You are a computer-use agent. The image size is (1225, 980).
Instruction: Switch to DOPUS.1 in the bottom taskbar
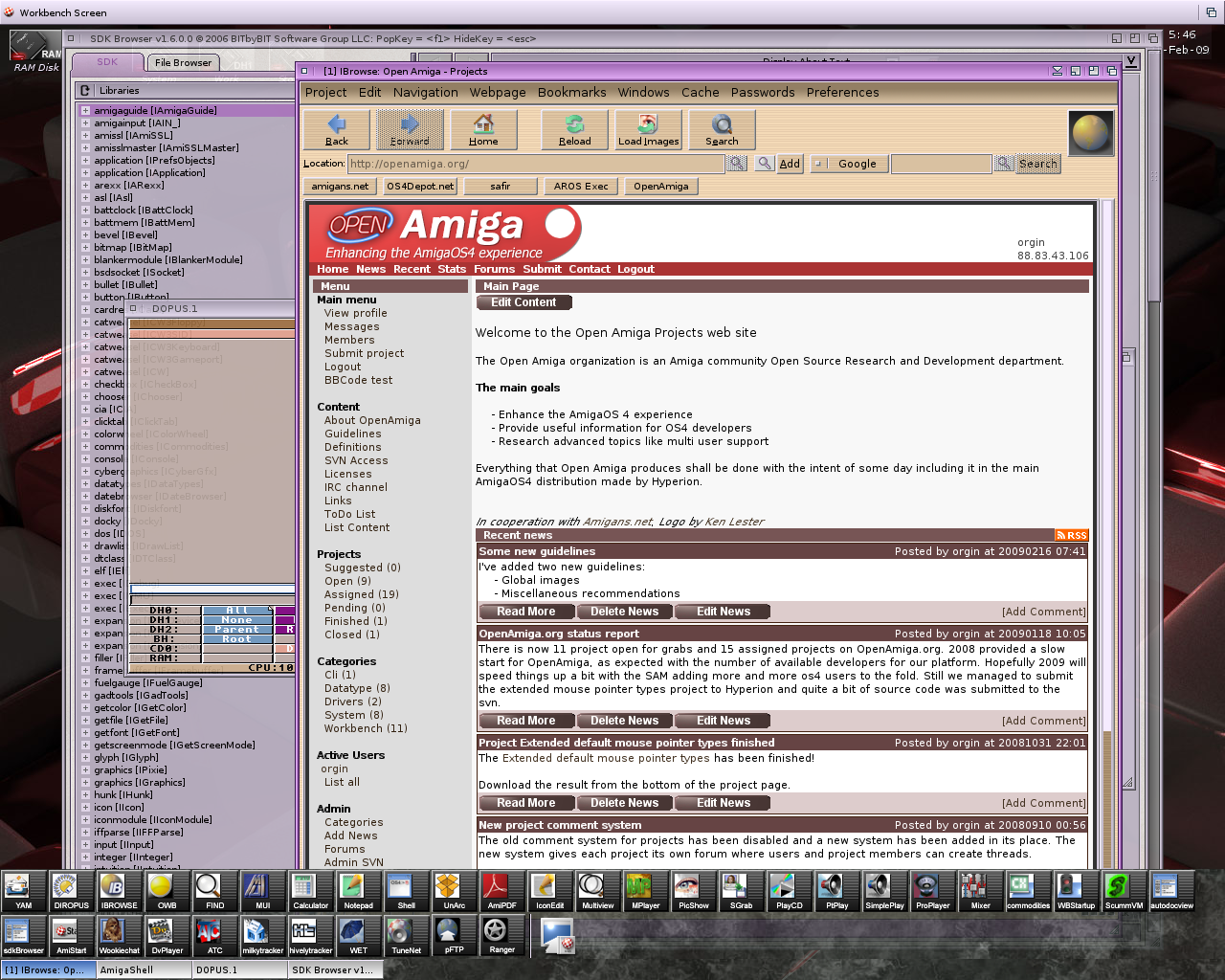pos(239,969)
